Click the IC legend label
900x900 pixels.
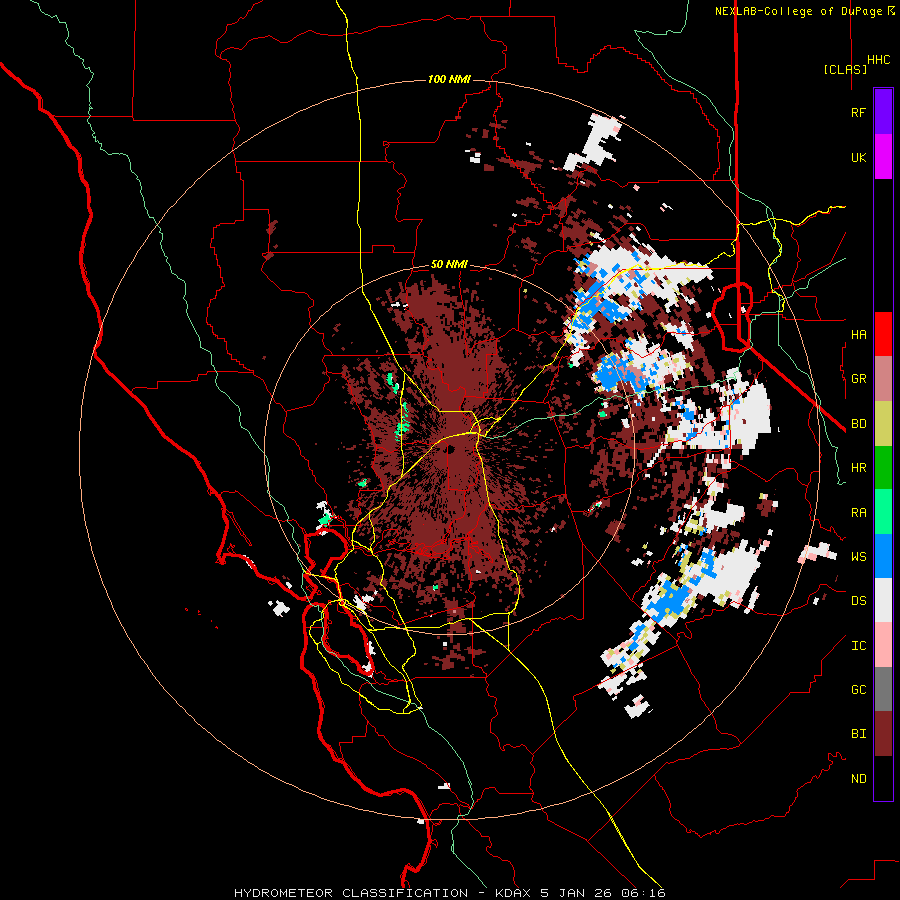point(858,646)
